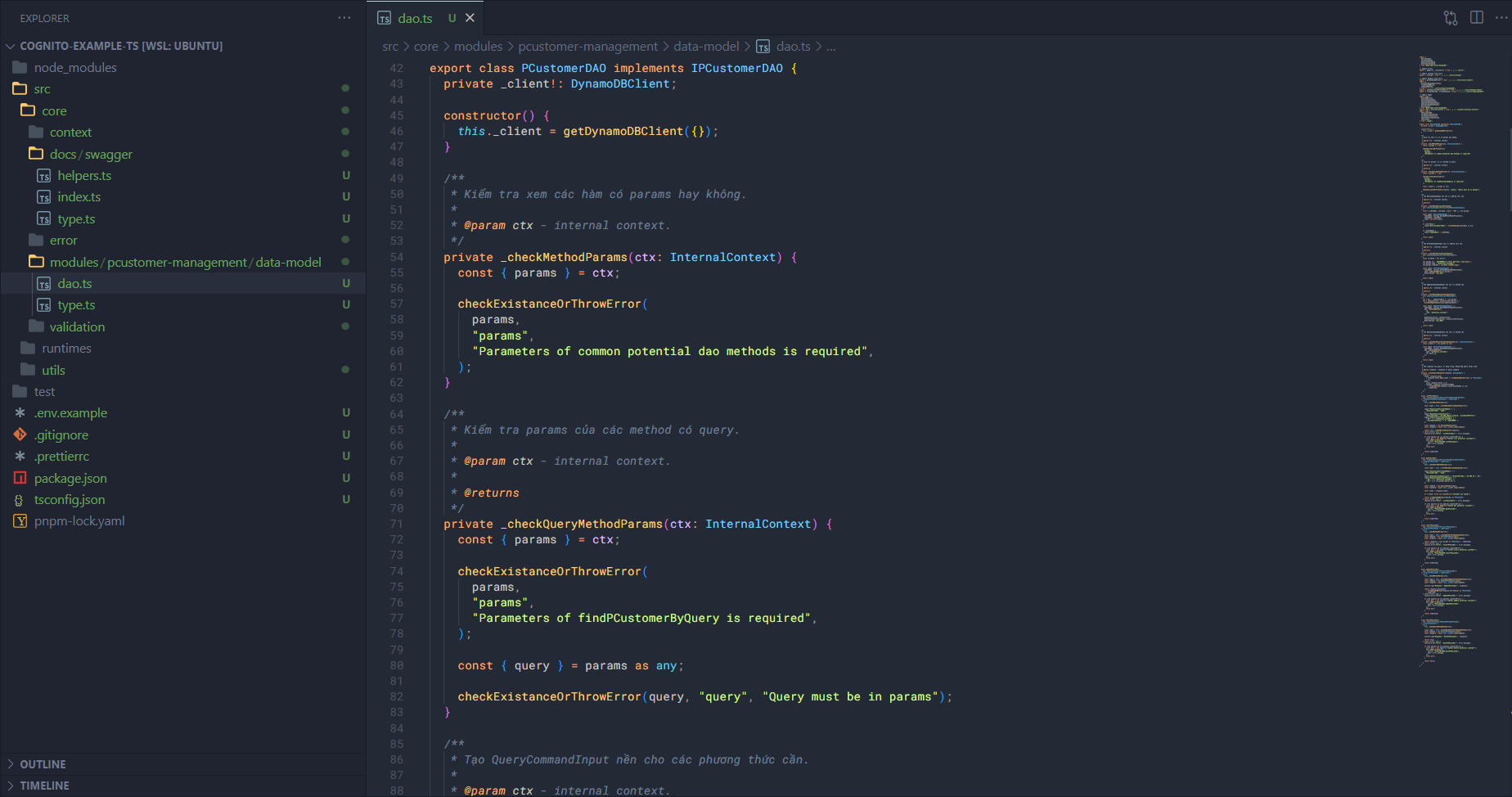This screenshot has height=797, width=1512.
Task: Click the pcustomer-management breadcrumb segment
Action: 587,47
